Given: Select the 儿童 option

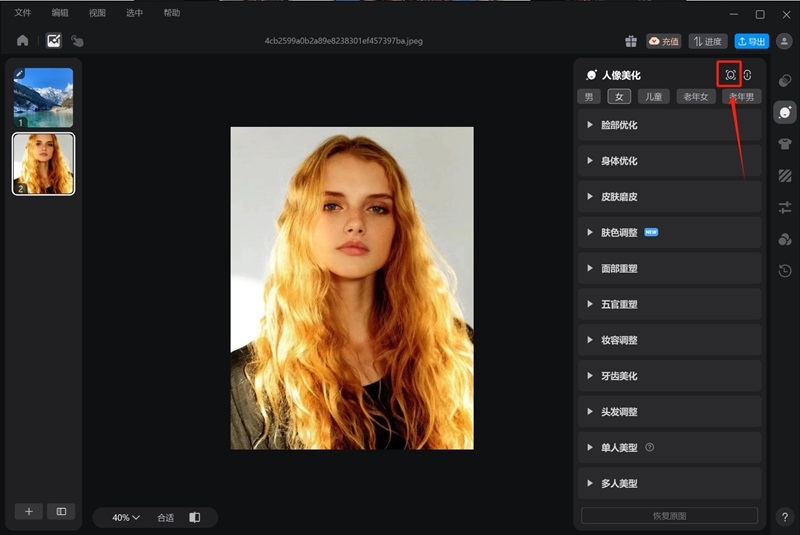Looking at the screenshot, I should [x=654, y=97].
